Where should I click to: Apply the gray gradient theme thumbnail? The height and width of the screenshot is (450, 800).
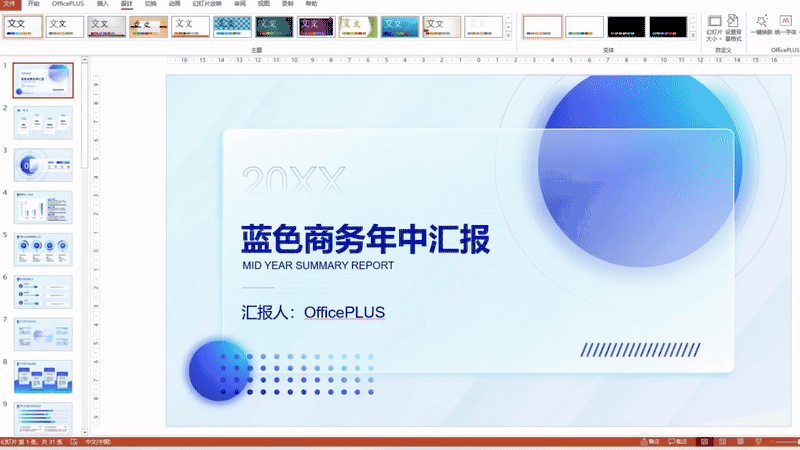coord(107,27)
